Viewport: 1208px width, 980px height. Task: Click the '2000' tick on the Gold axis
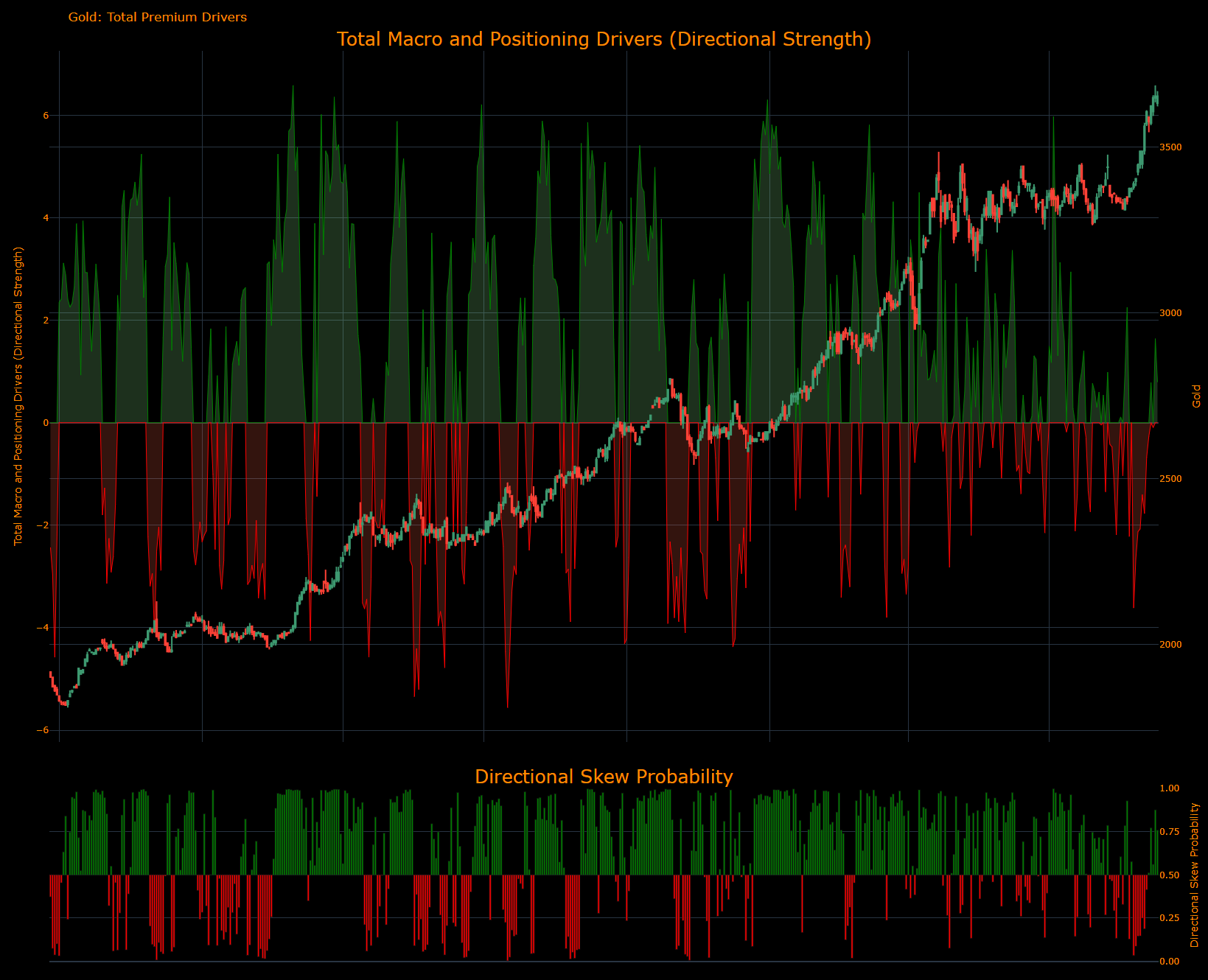[1172, 644]
